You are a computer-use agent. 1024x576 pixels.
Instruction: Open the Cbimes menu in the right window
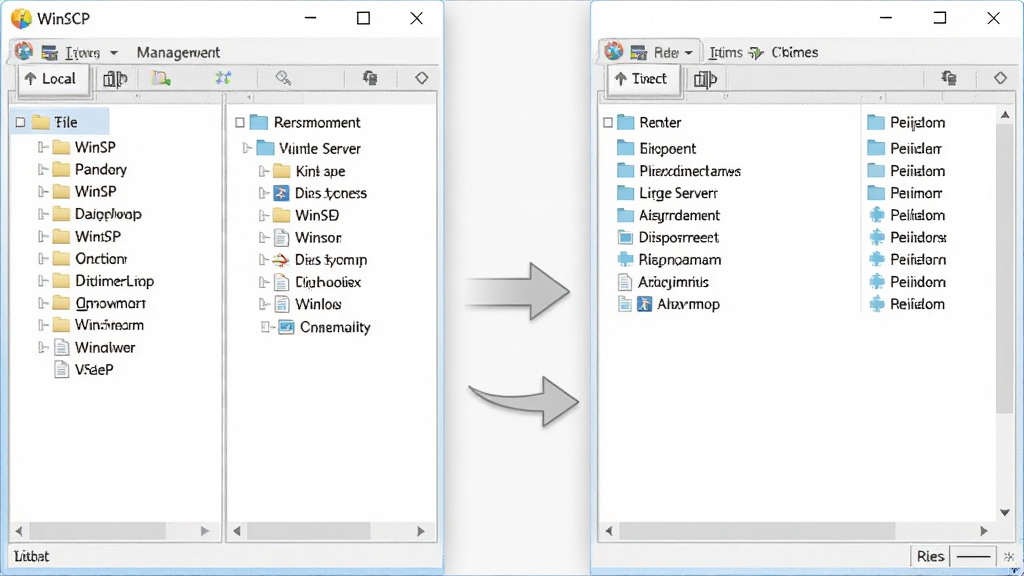point(795,52)
